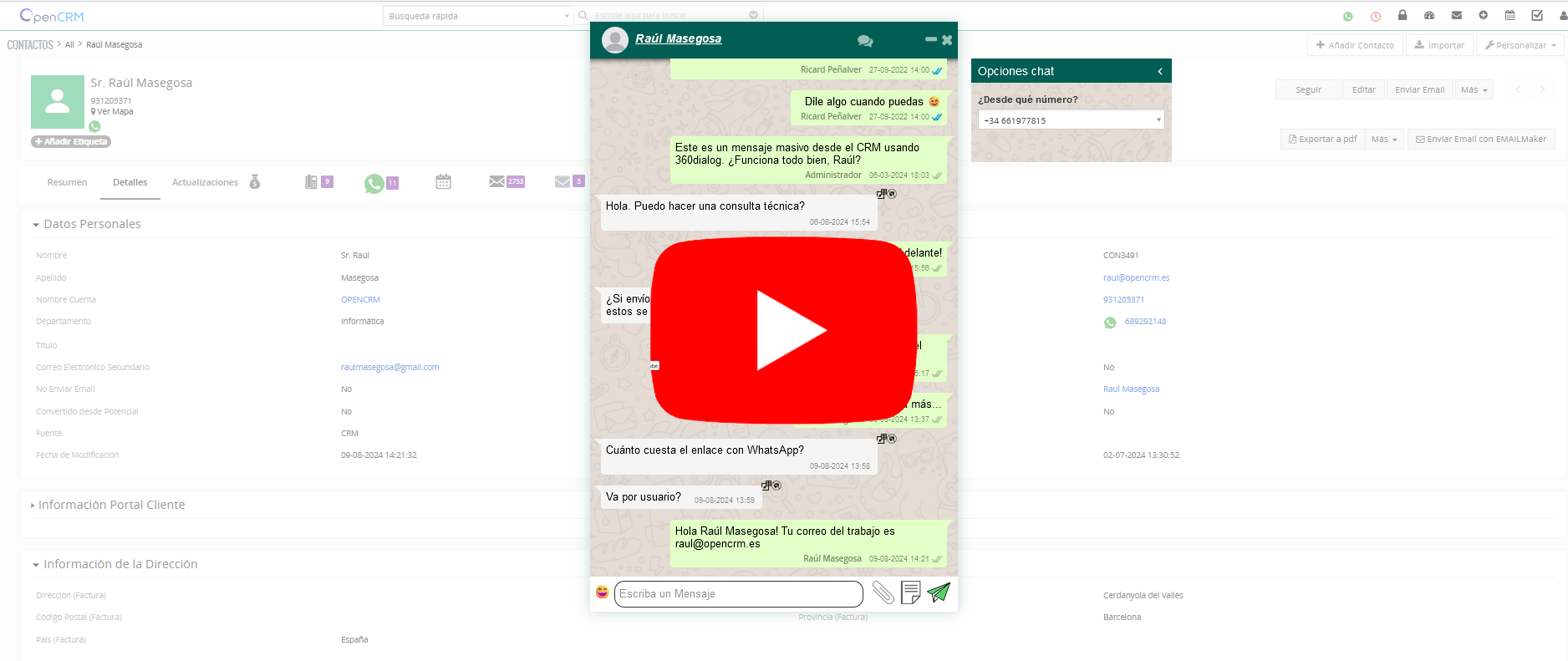Click the OpenCRM logo
The image size is (1568, 661).
click(x=51, y=16)
